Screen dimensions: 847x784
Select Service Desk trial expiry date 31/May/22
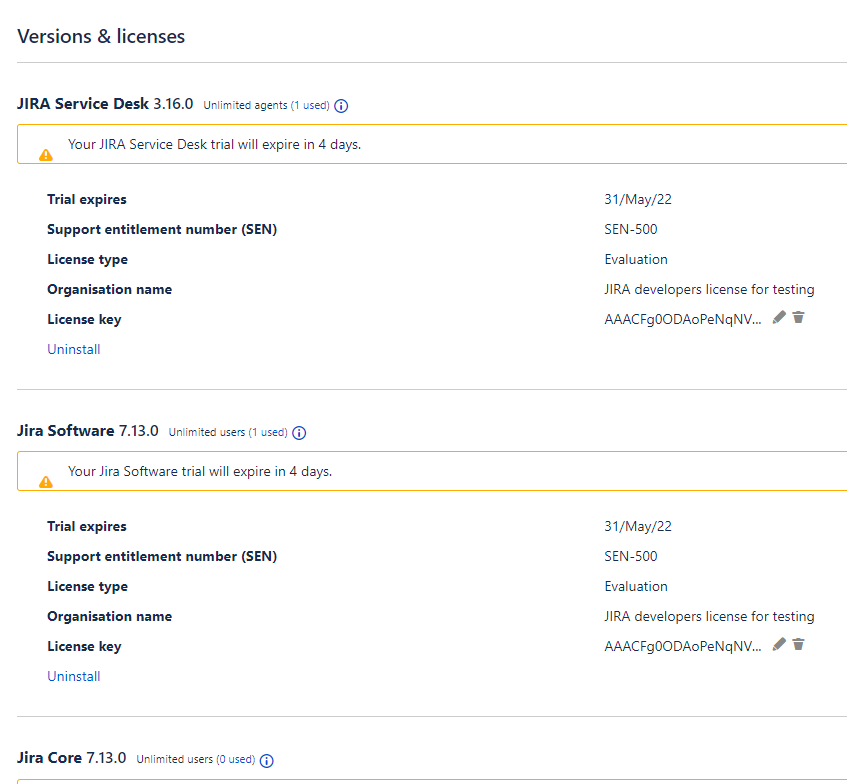[x=638, y=199]
